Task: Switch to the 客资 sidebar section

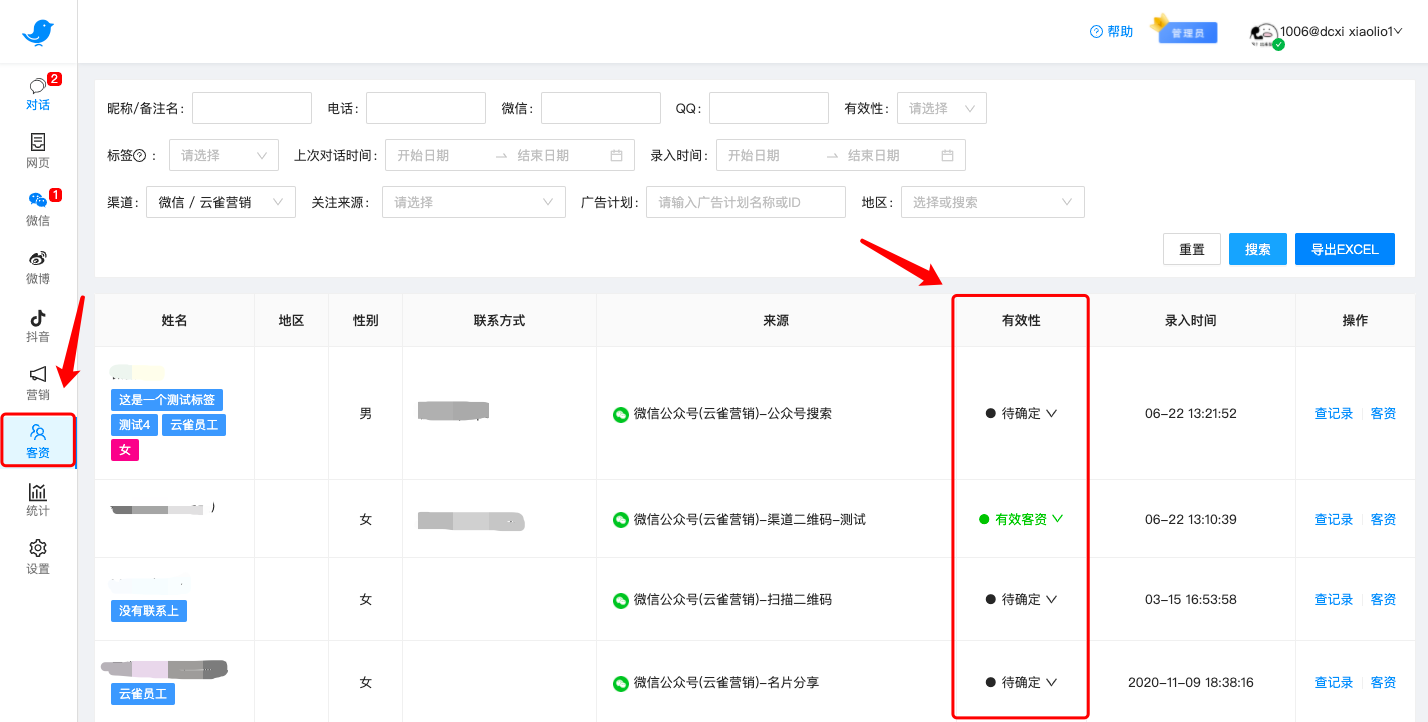Action: pyautogui.click(x=37, y=440)
